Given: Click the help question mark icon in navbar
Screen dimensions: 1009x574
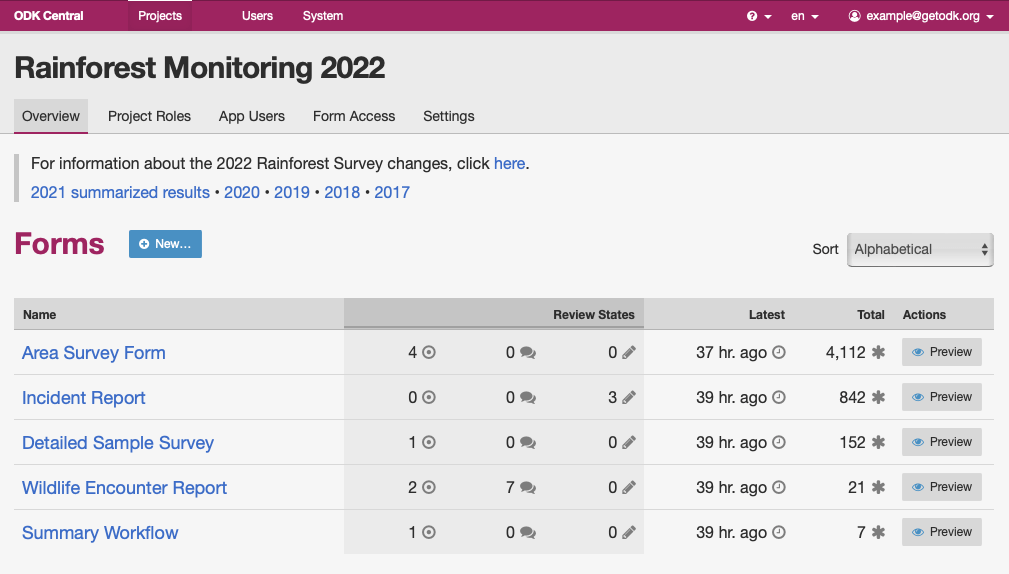Looking at the screenshot, I should pyautogui.click(x=753, y=16).
